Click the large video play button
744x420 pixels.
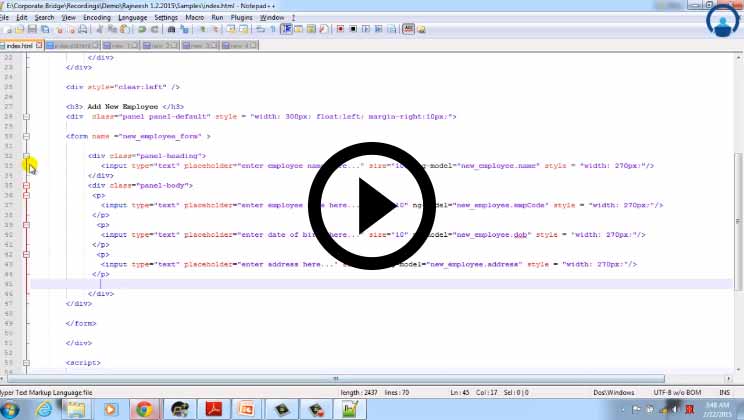[371, 205]
